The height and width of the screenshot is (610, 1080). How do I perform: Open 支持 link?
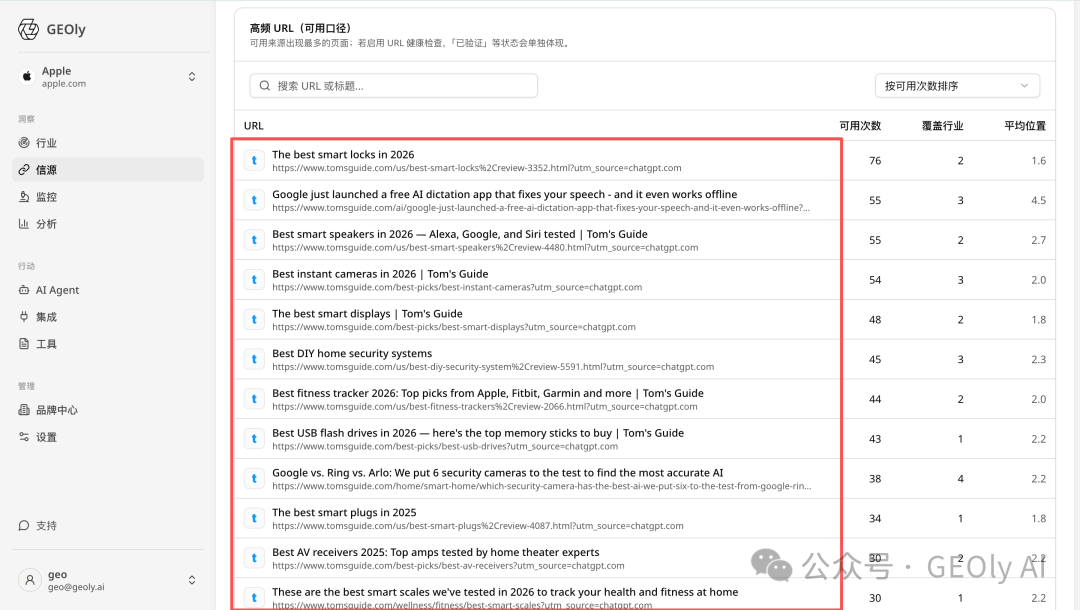pos(108,526)
